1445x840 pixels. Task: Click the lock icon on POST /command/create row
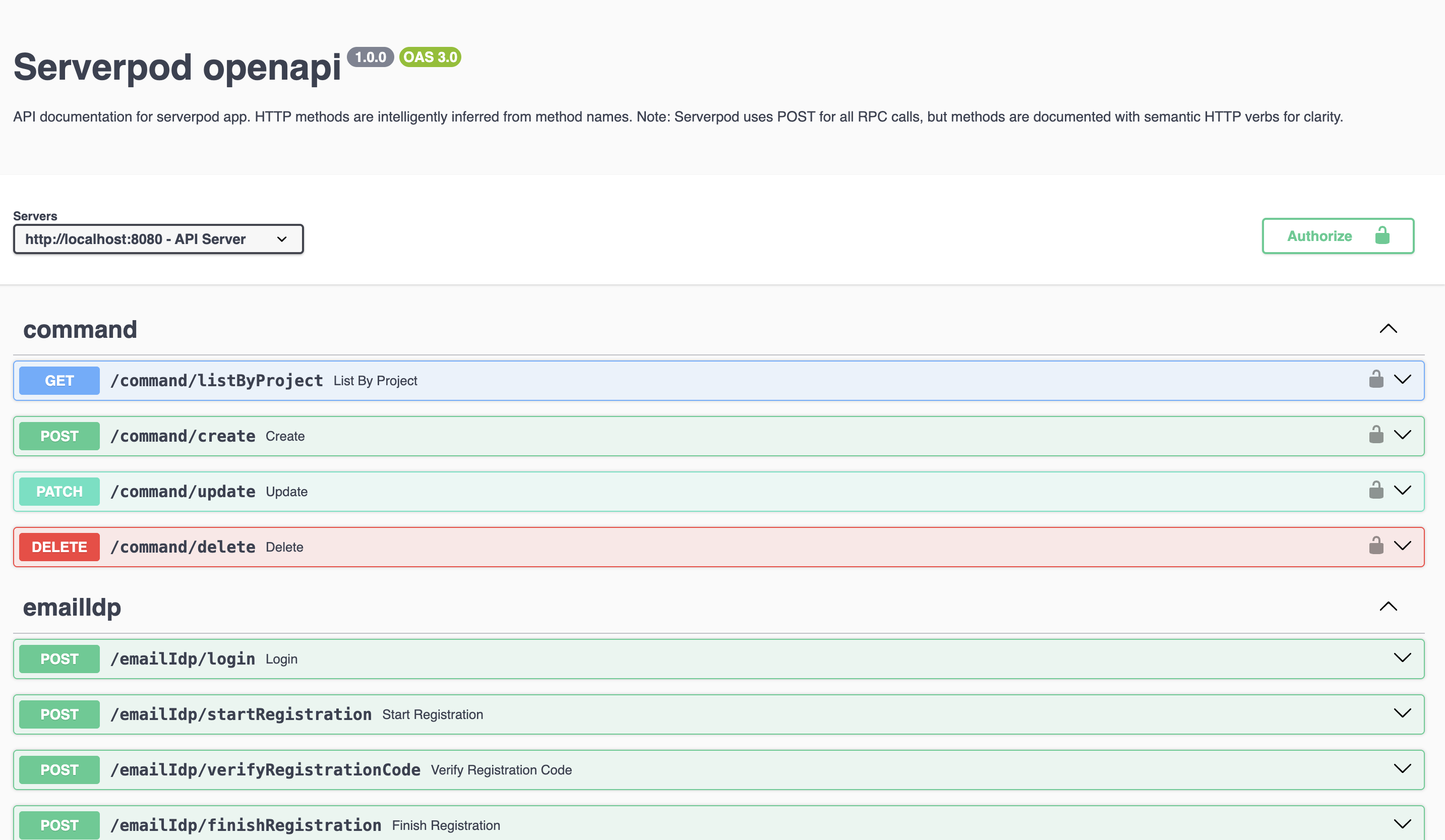point(1375,435)
